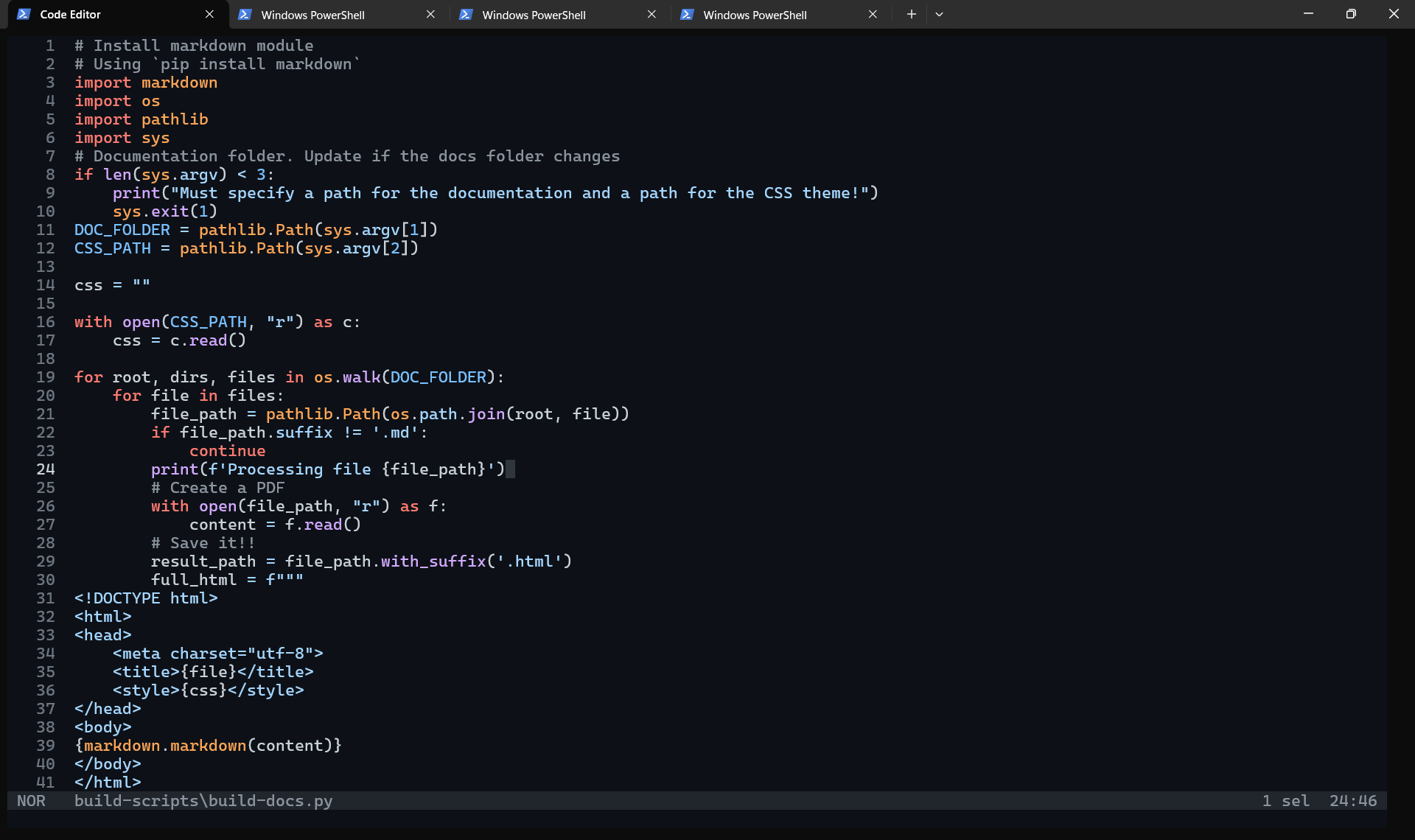Click 'css = c.read()' on line 17
This screenshot has height=840, width=1415.
pyautogui.click(x=179, y=340)
